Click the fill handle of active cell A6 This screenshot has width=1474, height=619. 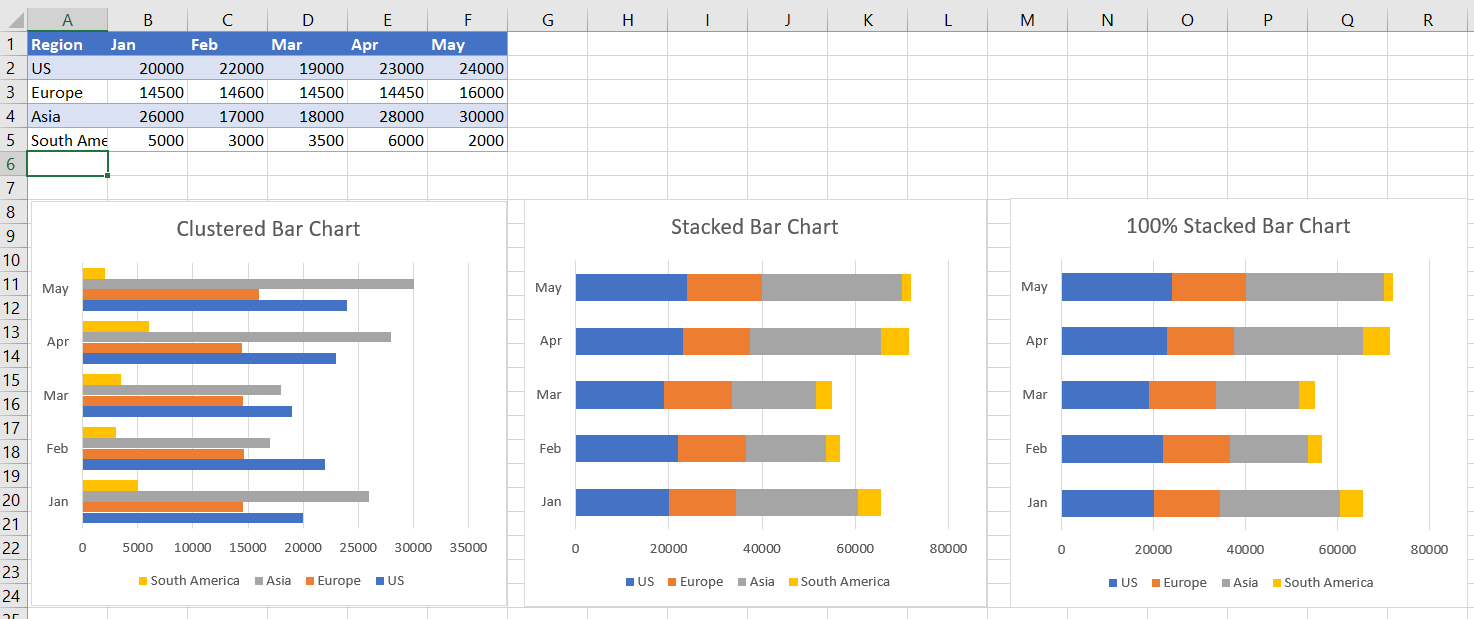[x=107, y=176]
